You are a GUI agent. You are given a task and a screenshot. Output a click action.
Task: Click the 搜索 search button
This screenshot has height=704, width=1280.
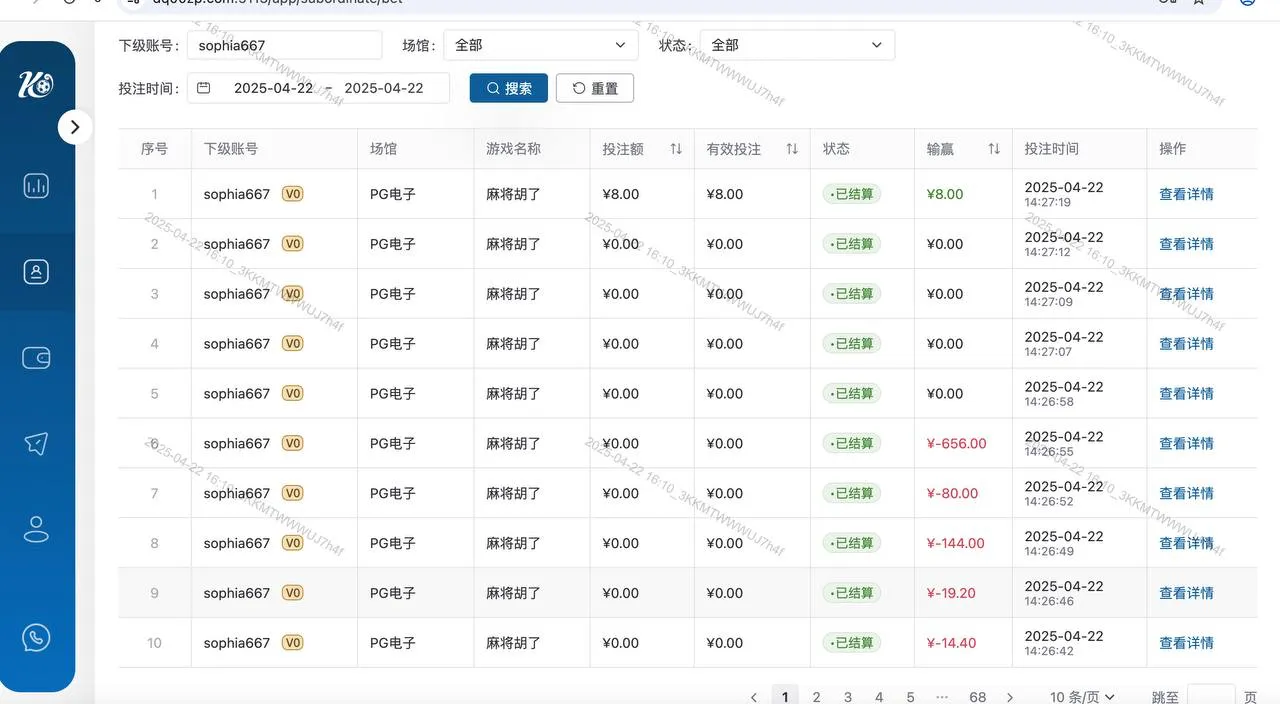click(x=508, y=88)
